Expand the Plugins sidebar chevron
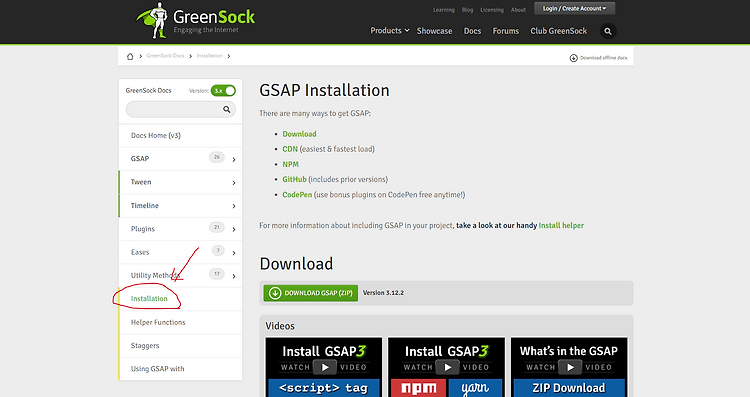 [234, 229]
